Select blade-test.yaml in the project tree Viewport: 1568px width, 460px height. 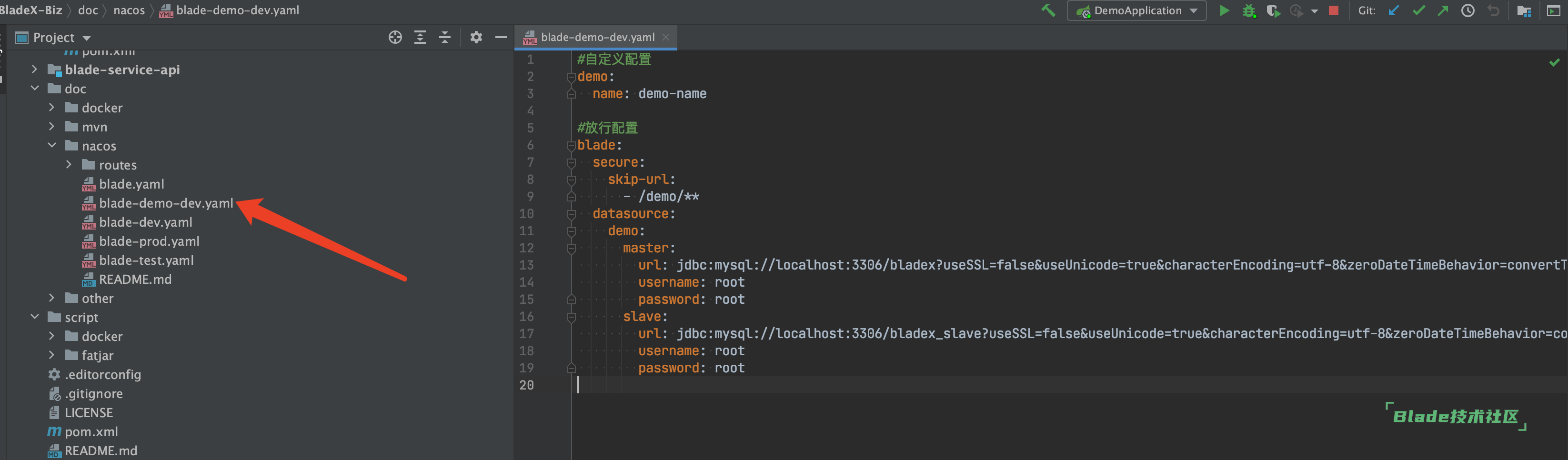coord(138,260)
